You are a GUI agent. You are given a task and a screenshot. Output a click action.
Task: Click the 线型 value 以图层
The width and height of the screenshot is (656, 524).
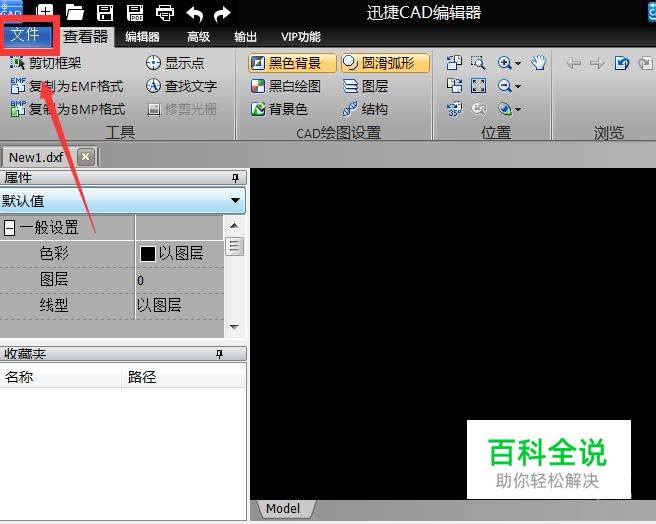coord(180,305)
